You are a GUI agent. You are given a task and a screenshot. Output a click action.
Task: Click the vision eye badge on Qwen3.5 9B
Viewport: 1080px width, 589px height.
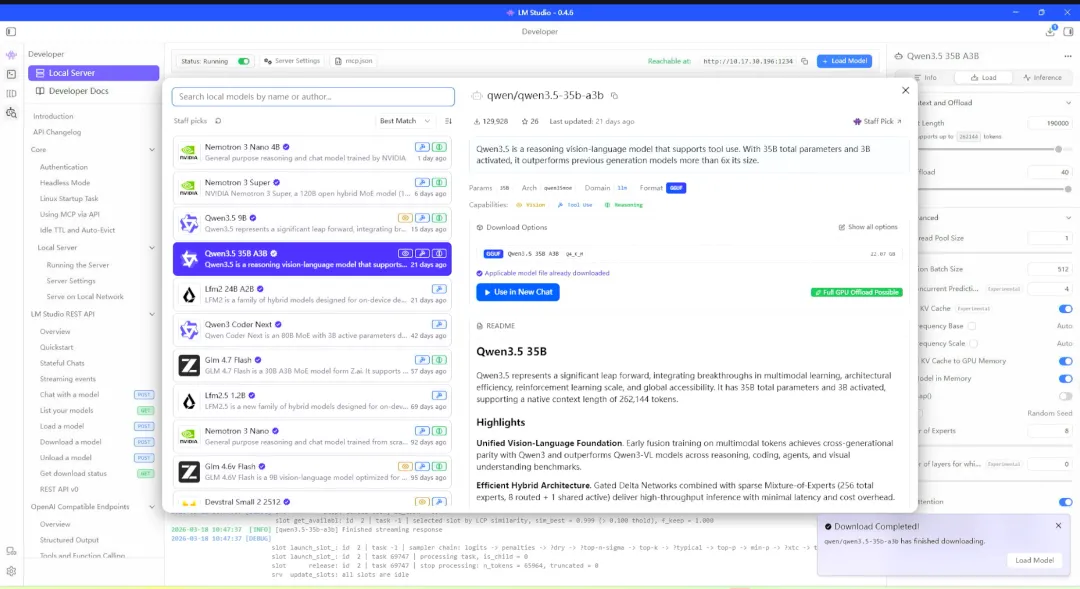405,218
